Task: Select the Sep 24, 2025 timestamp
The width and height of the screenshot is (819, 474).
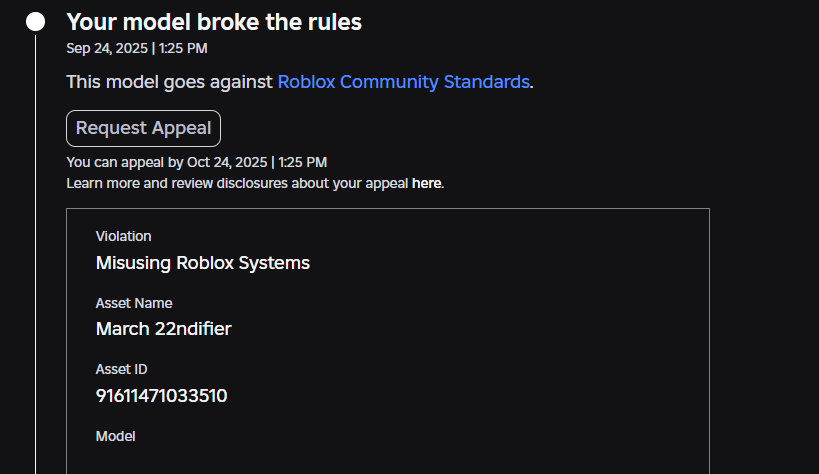Action: click(106, 48)
